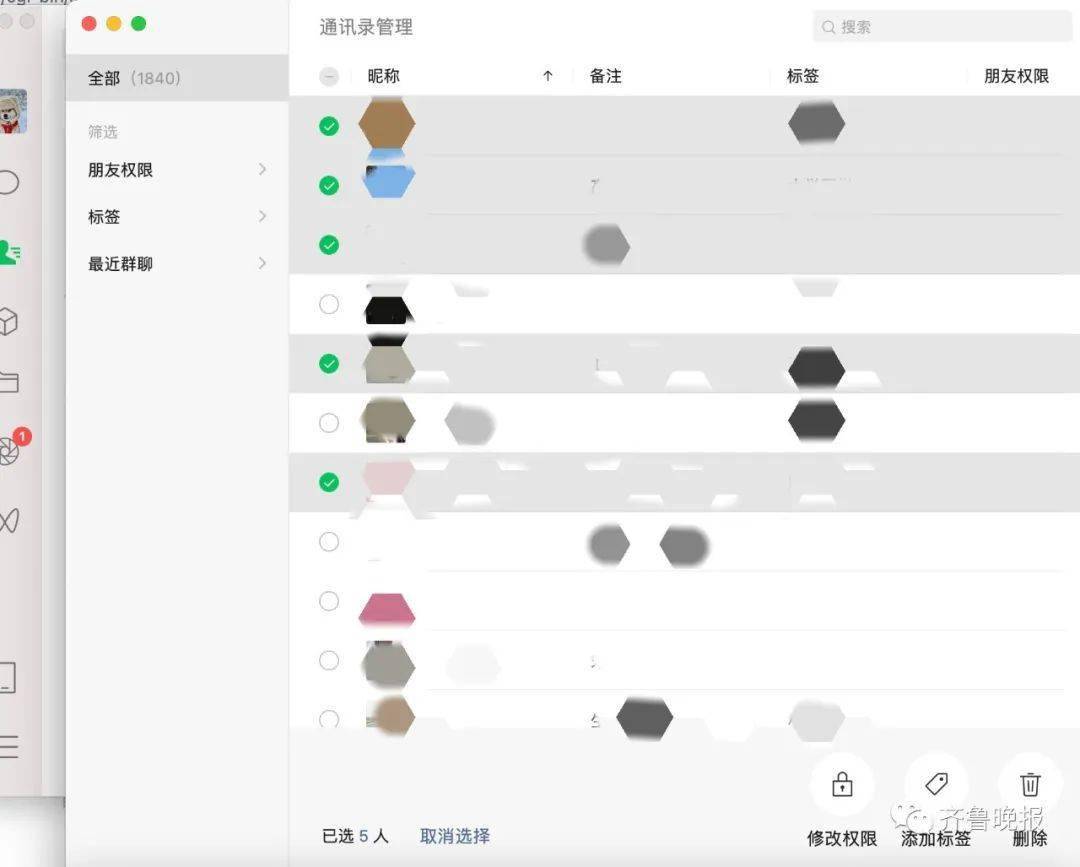Click inside the 搜索 search field
Viewport: 1080px width, 867px height.
(x=940, y=27)
